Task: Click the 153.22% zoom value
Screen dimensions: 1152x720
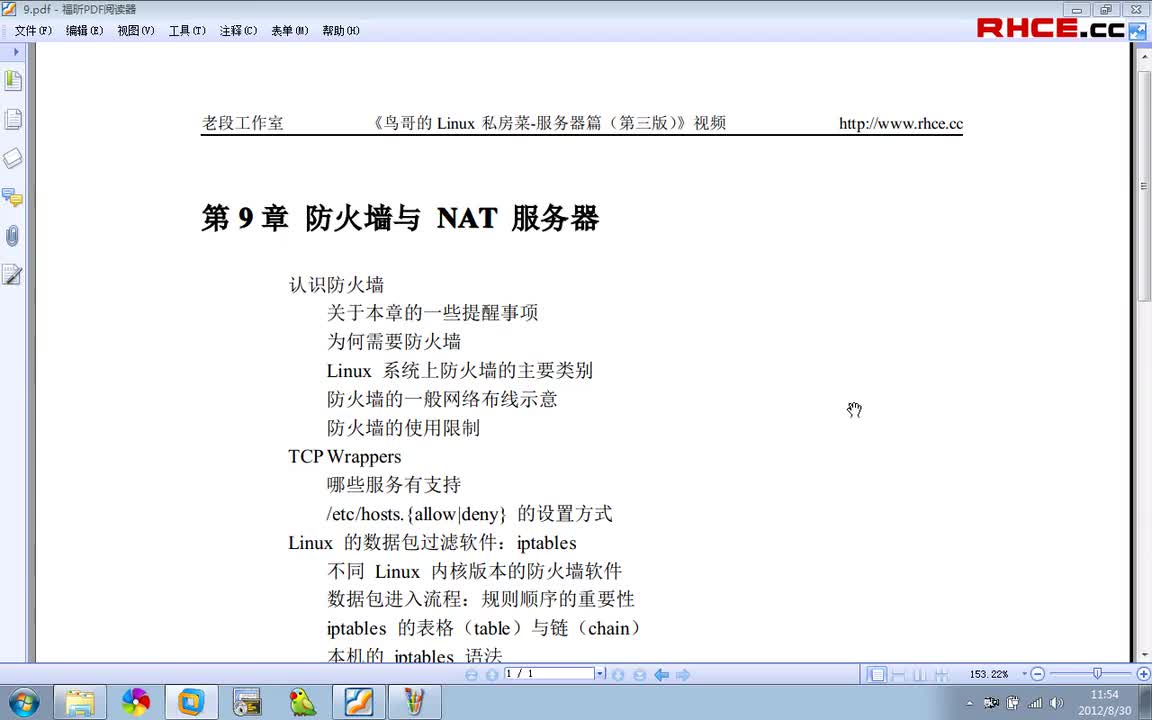Action: [989, 674]
